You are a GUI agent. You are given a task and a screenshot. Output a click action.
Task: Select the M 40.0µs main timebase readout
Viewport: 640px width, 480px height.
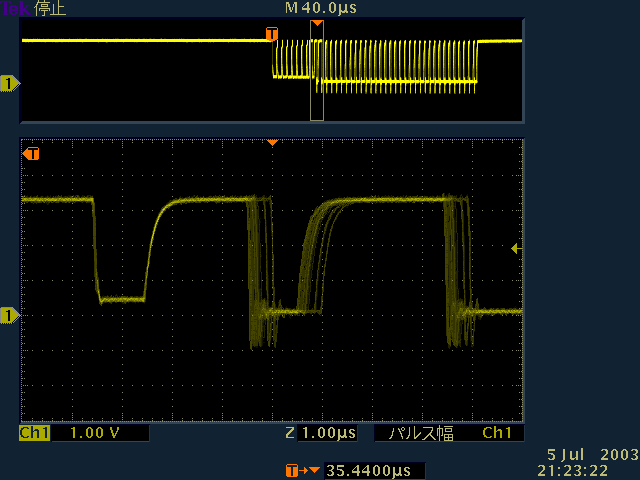coord(320,8)
